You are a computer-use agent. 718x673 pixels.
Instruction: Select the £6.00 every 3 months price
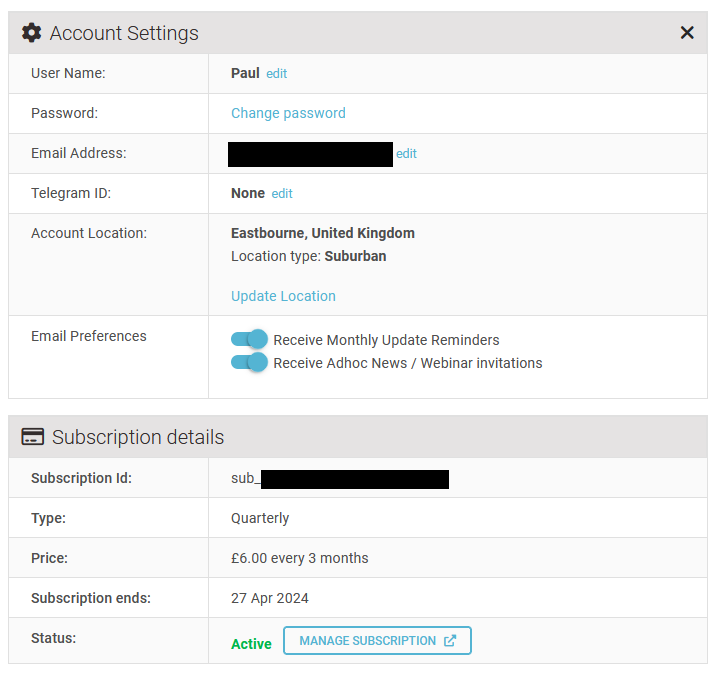click(299, 558)
